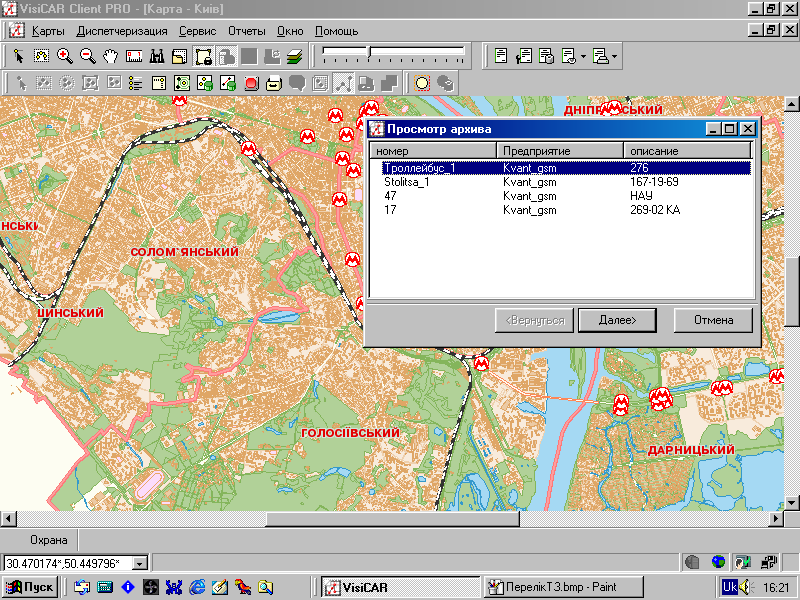Click the report preview eye icon
Screen dimensions: 800x600
(568, 56)
